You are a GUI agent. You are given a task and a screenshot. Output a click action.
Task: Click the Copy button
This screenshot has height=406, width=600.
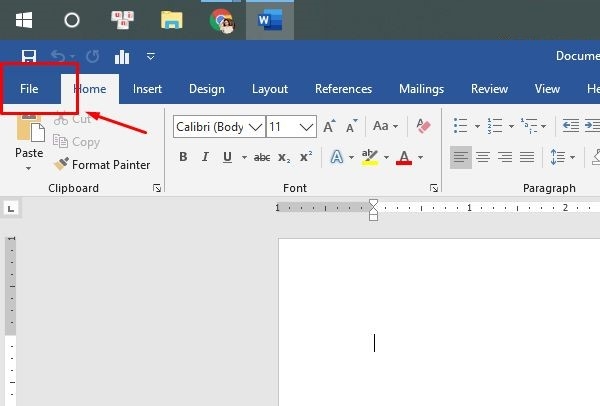[77, 142]
